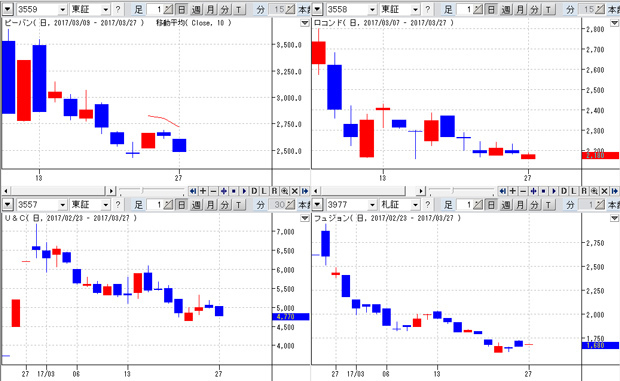
Task: Open 札証 market dropdown in 3977 panel
Action: pyautogui.click(x=415, y=204)
